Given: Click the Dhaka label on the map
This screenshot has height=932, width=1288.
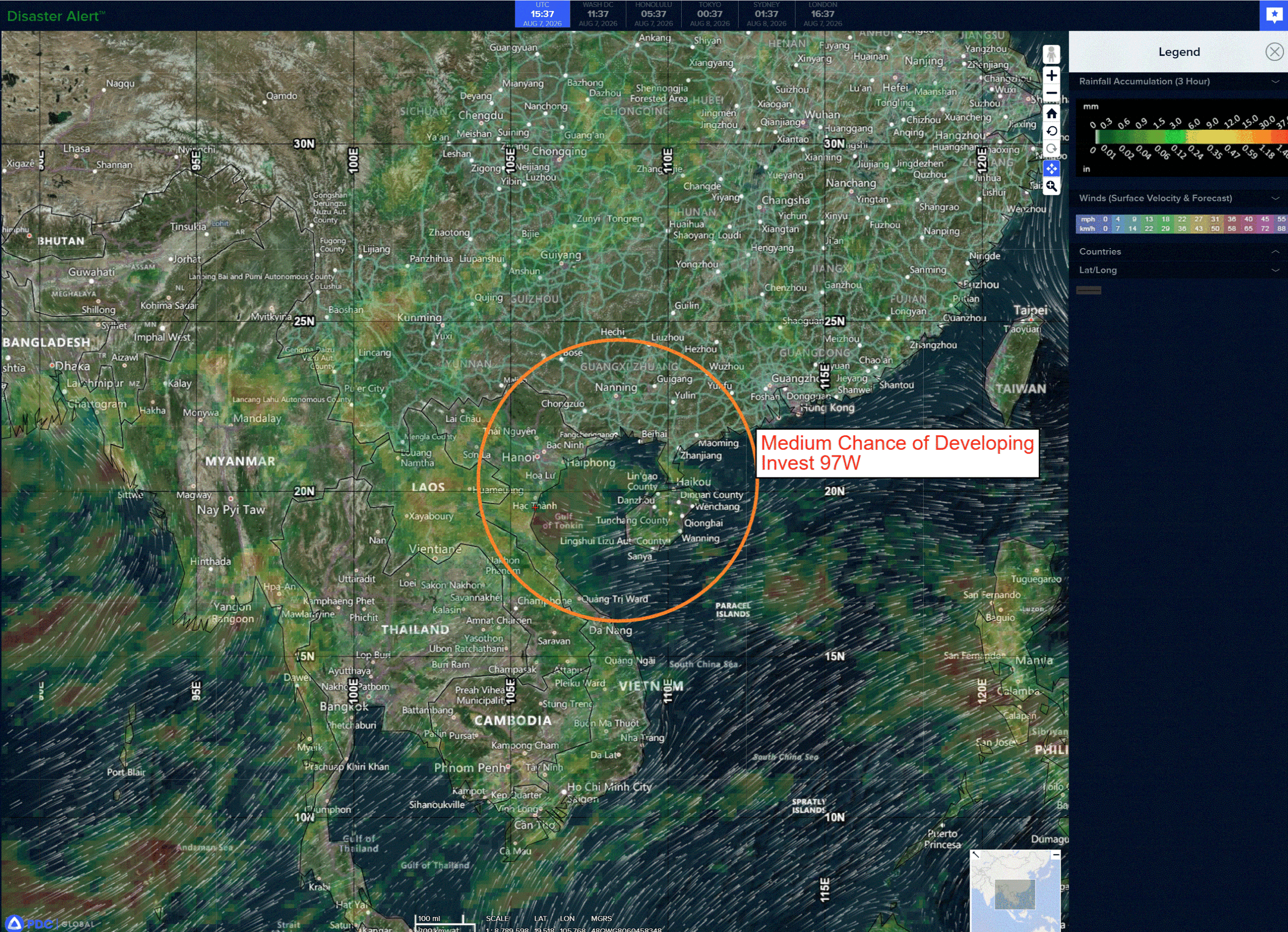Looking at the screenshot, I should point(72,366).
